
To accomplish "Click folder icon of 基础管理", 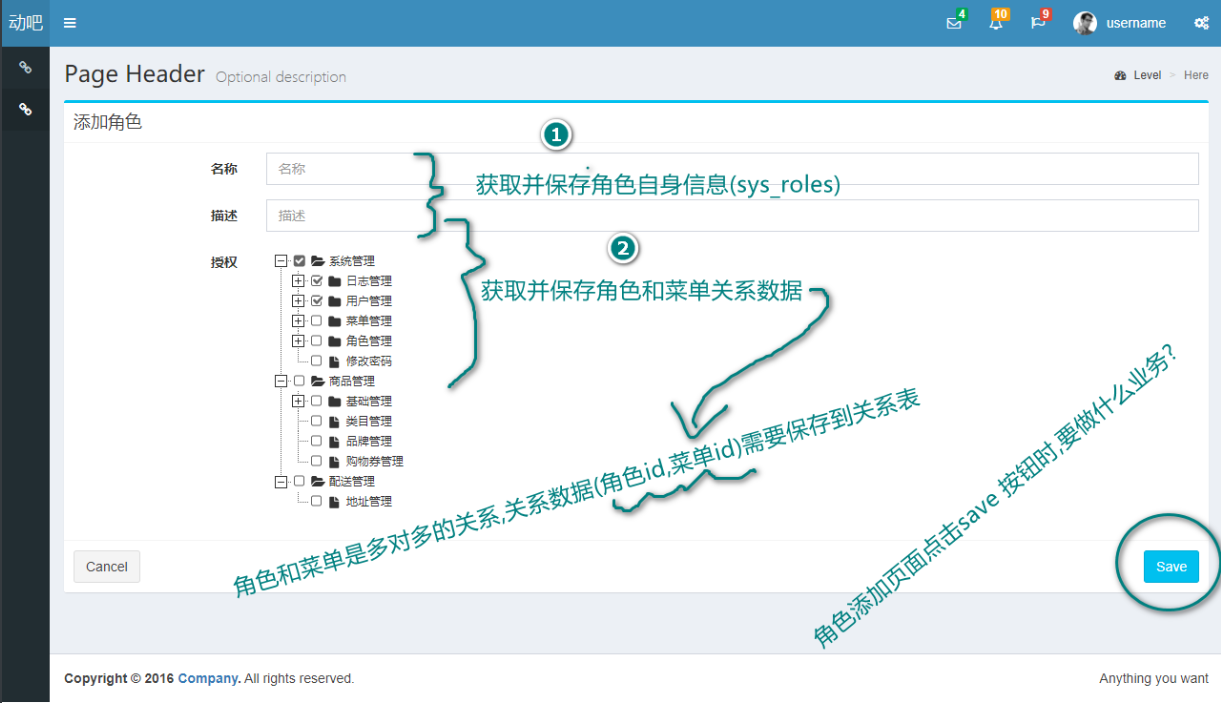I will click(x=335, y=401).
